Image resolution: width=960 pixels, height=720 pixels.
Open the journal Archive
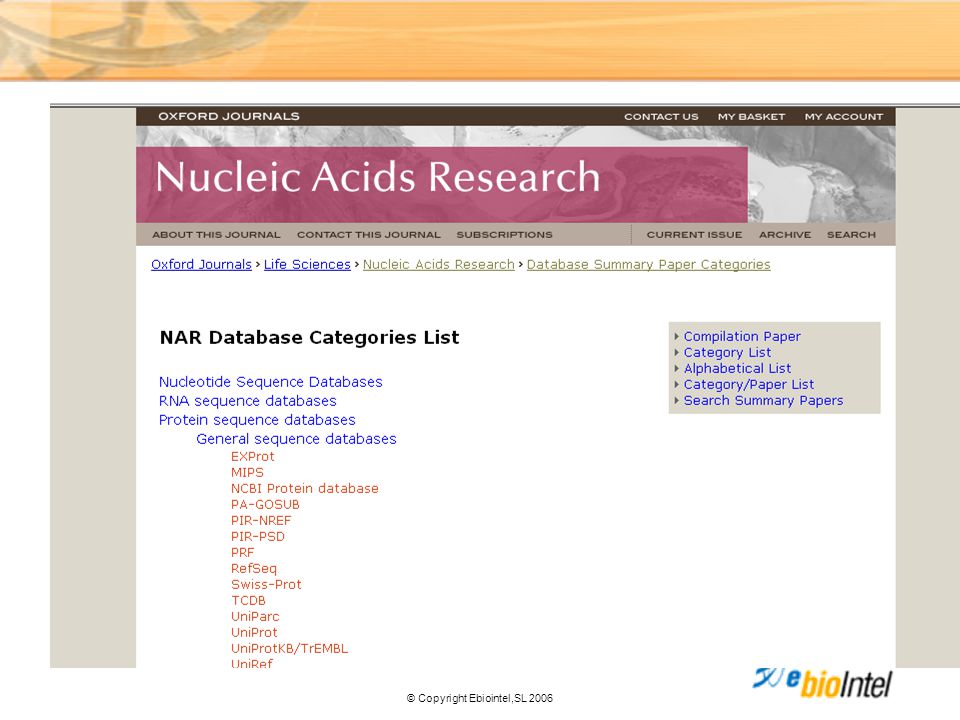click(784, 234)
